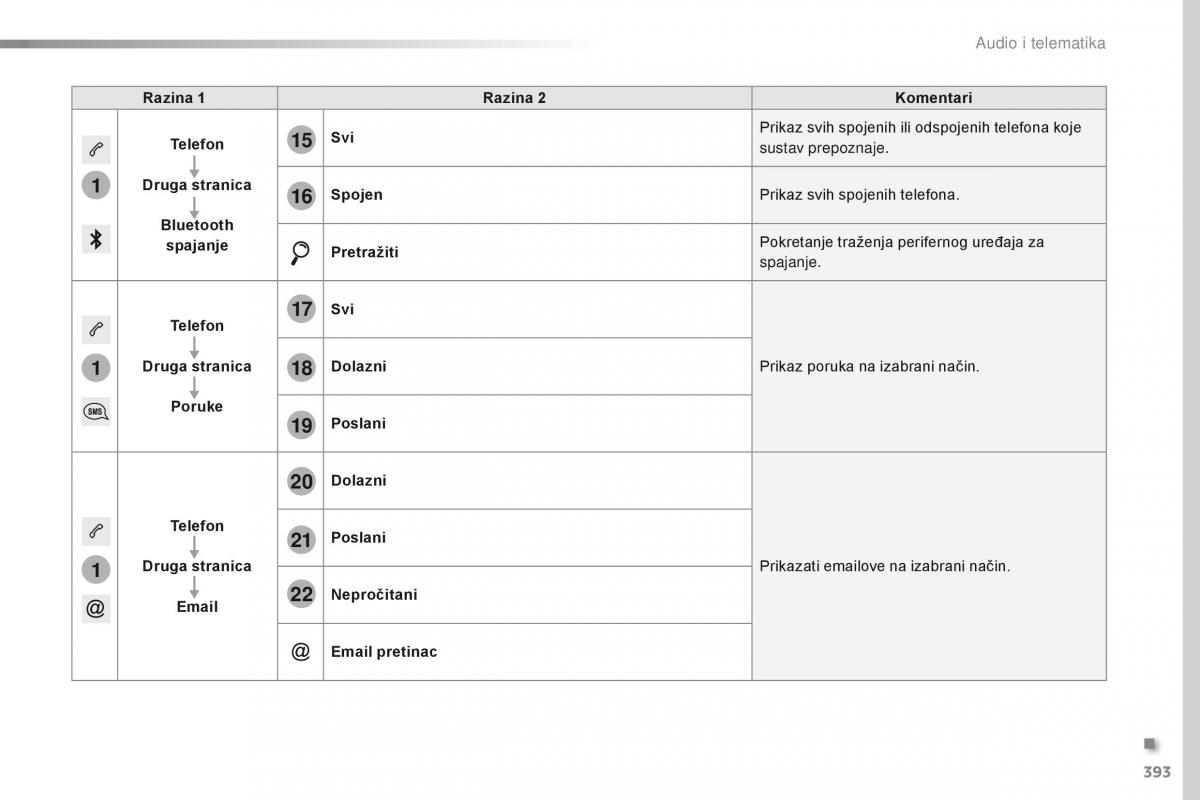This screenshot has height=800, width=1200.
Task: Click the Razina 1 column header
Action: tap(174, 98)
